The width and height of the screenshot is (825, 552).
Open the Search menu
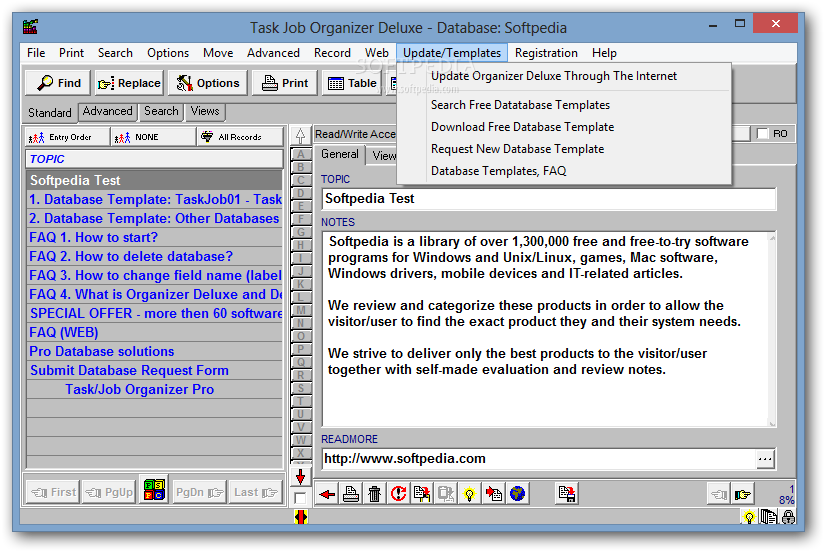115,53
